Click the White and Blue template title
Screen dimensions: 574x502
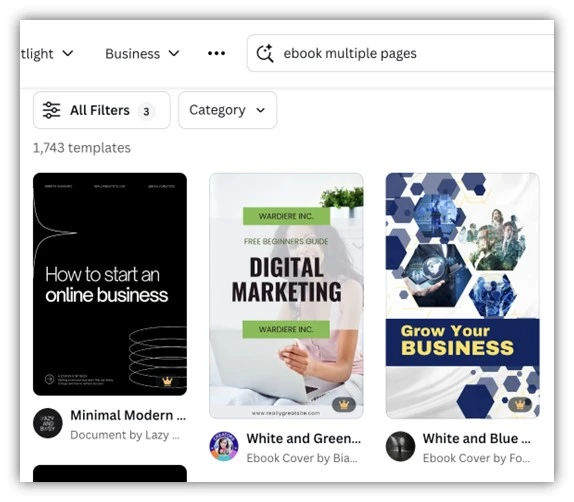(477, 438)
